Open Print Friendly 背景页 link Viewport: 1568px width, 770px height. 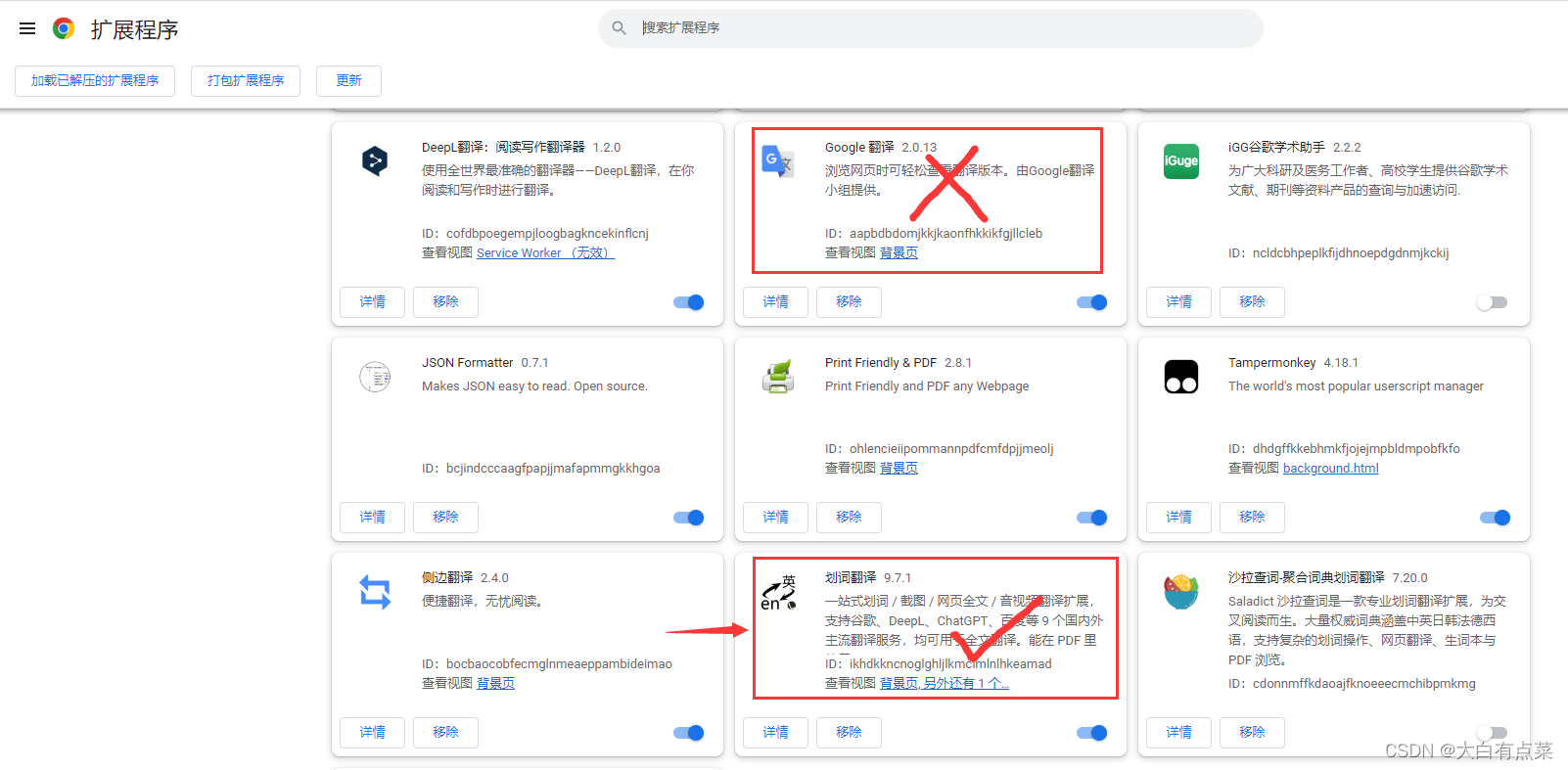[899, 469]
